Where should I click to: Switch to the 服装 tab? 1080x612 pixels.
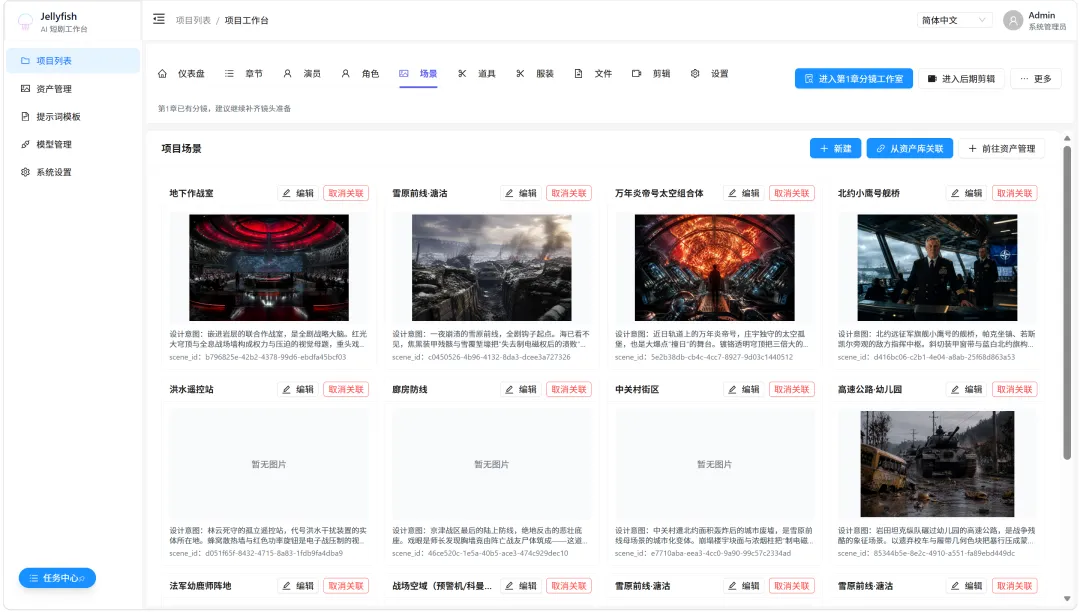(534, 74)
